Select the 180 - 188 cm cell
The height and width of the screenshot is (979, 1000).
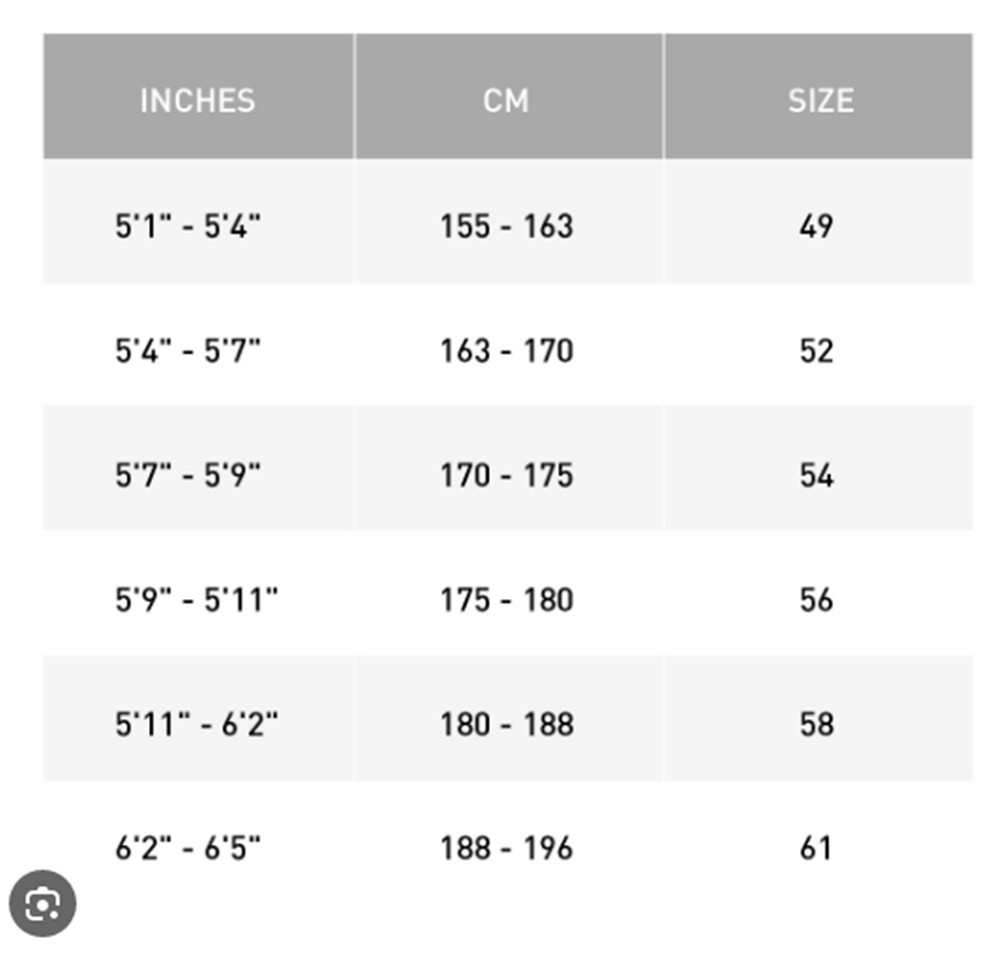coord(506,724)
